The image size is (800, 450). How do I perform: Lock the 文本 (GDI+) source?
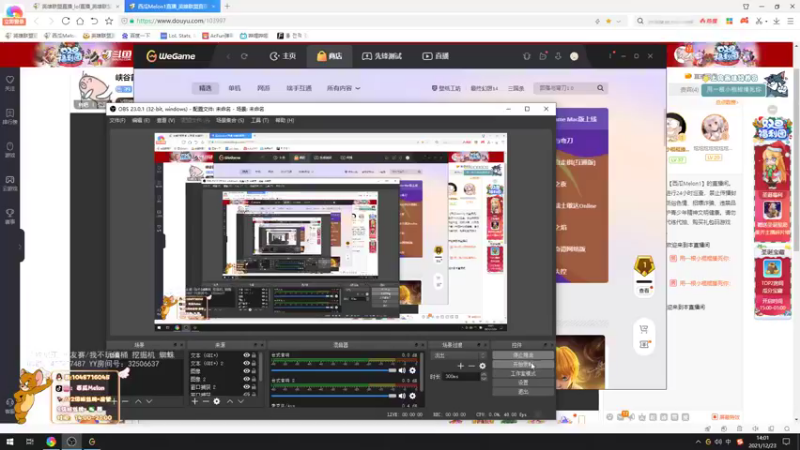click(254, 355)
